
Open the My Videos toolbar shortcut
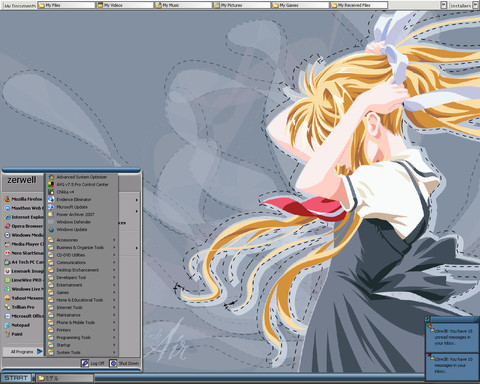pos(125,5)
